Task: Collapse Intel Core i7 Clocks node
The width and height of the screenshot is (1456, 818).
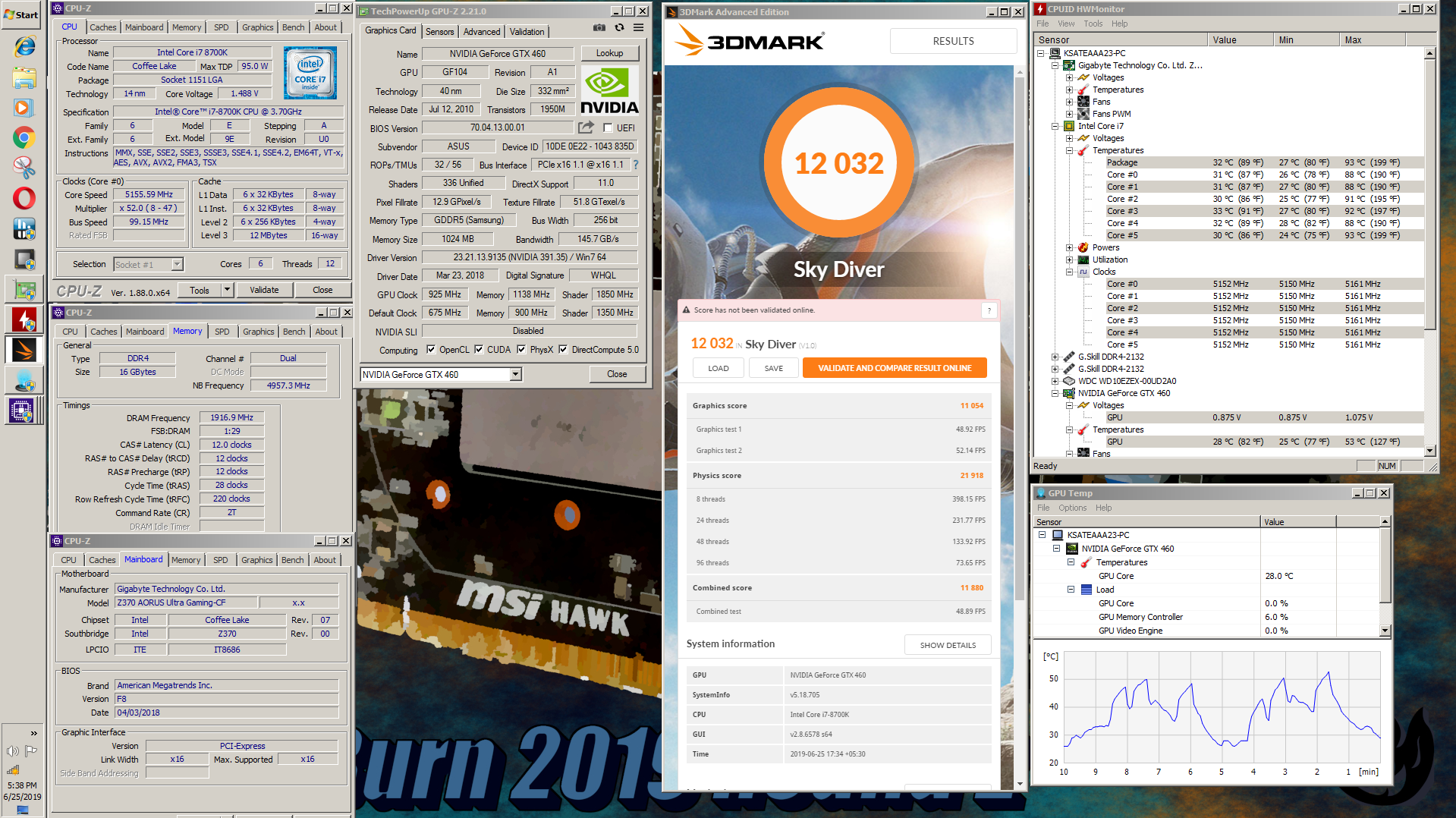Action: coord(1069,272)
